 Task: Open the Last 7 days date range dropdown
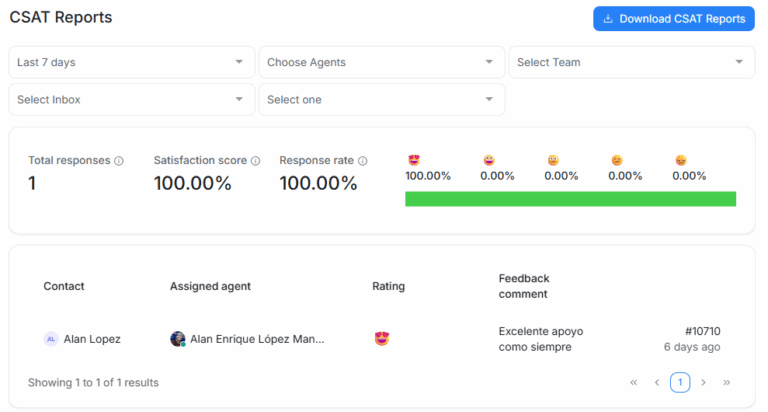[131, 62]
